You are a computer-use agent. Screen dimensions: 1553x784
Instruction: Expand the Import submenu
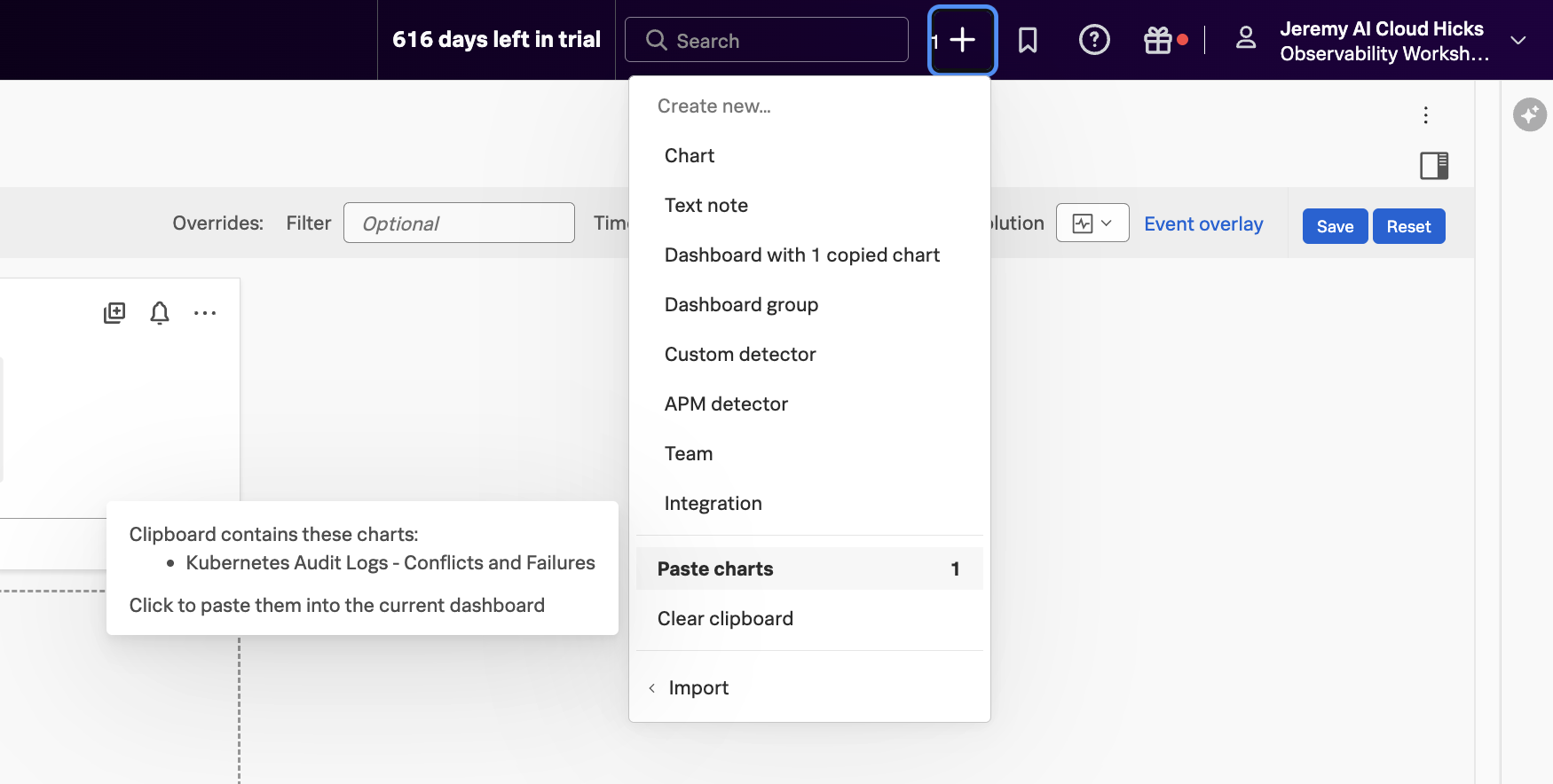click(x=698, y=688)
